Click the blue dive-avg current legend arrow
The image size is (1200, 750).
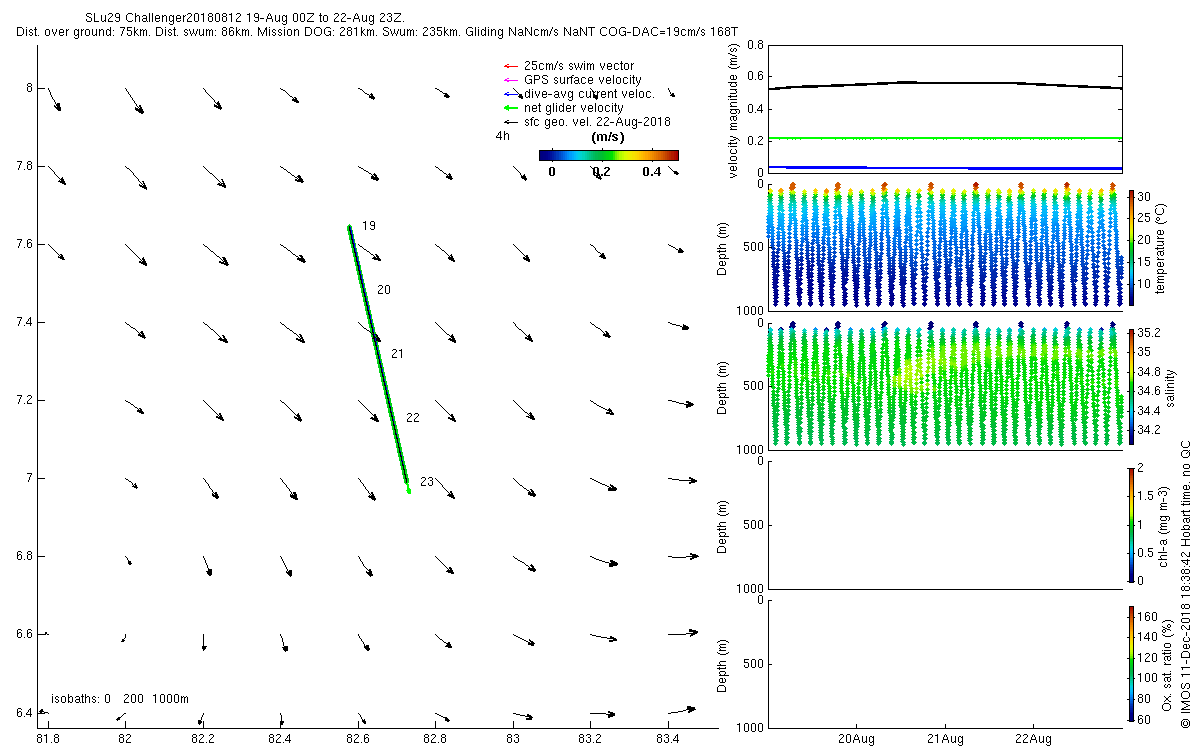point(509,94)
